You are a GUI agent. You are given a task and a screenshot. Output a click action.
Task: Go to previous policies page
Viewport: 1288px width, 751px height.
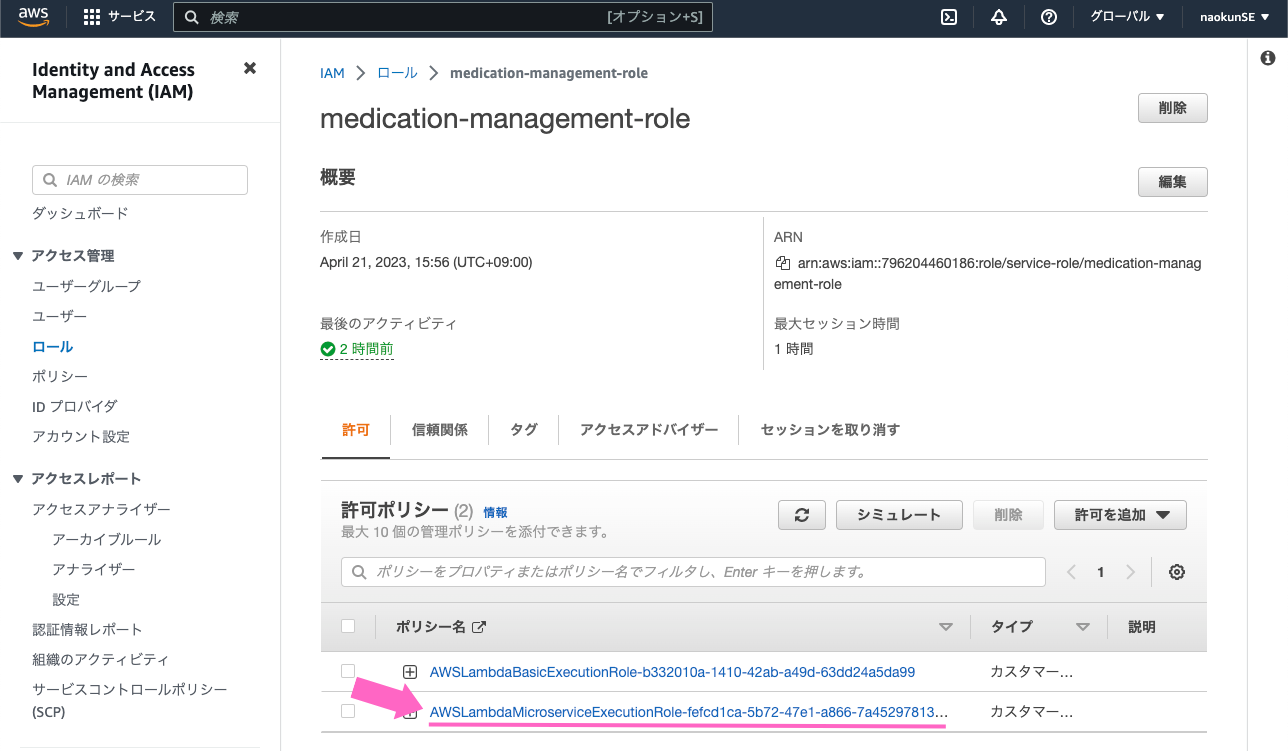coord(1071,572)
